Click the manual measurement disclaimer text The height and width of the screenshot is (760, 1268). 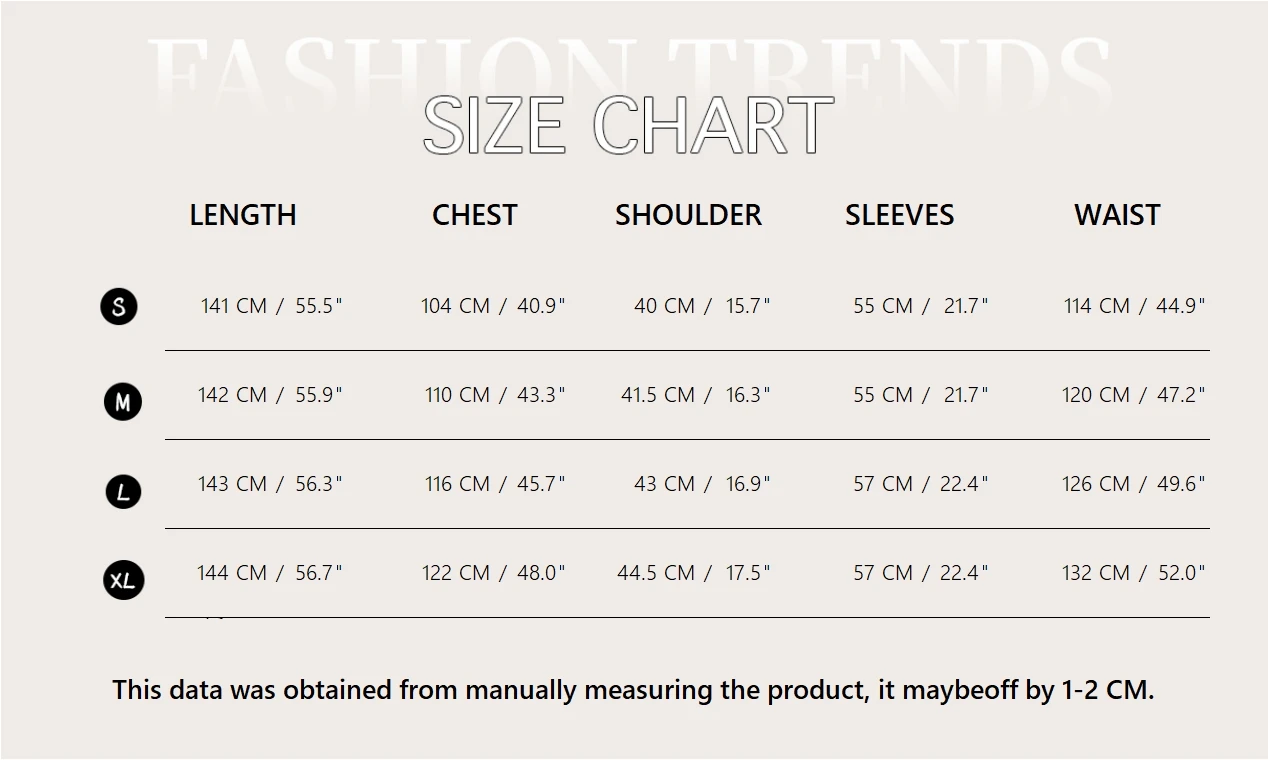tap(633, 690)
